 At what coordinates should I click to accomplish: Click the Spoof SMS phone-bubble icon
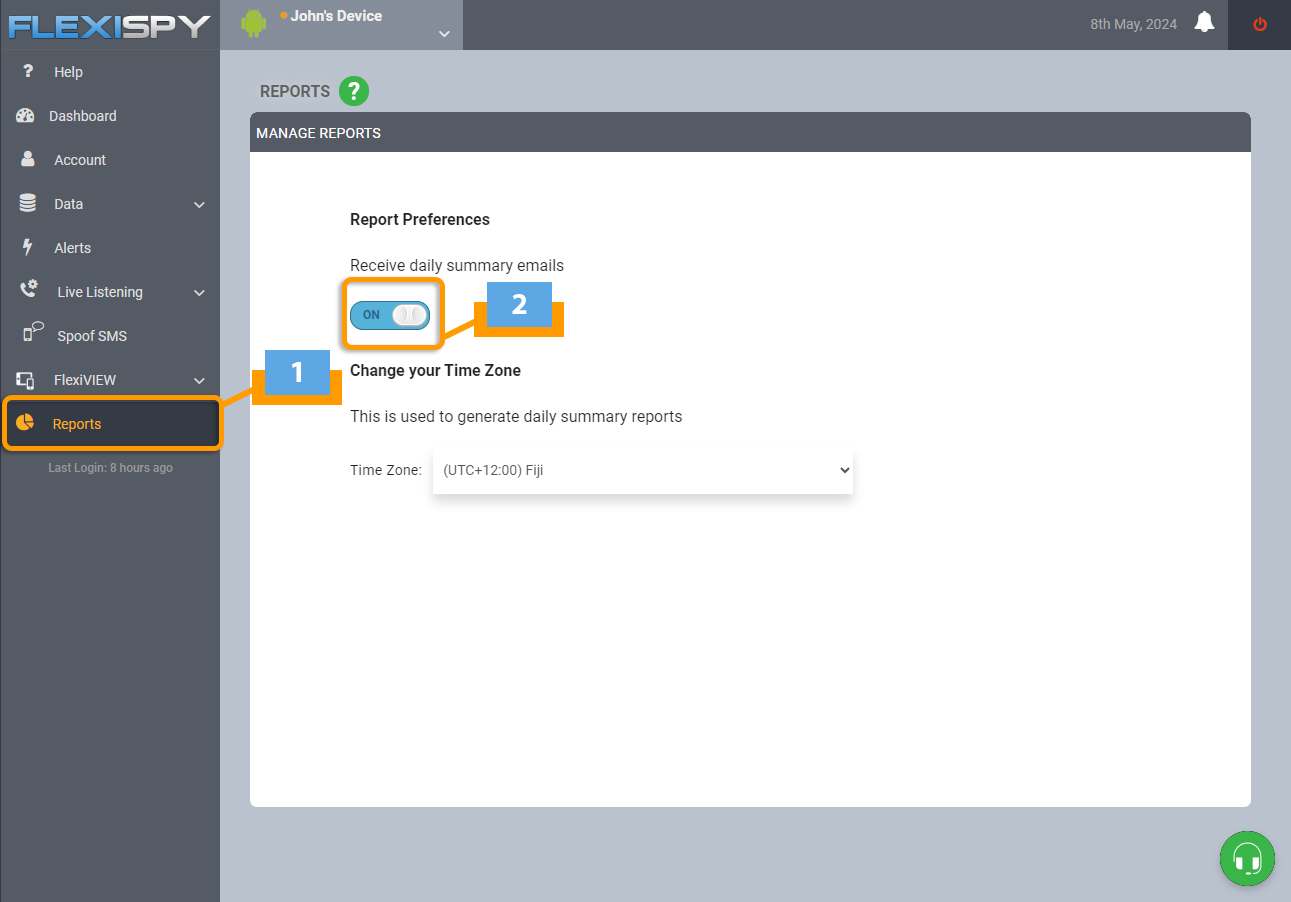click(33, 333)
